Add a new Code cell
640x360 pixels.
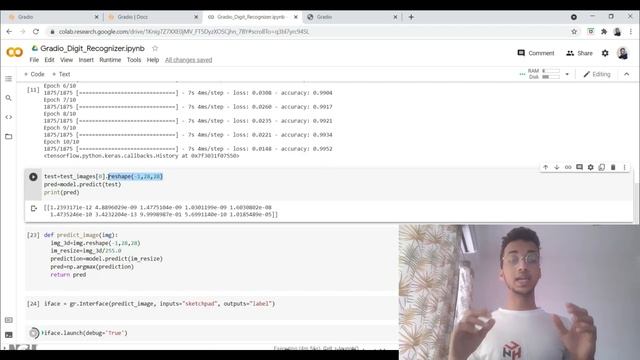pyautogui.click(x=34, y=74)
